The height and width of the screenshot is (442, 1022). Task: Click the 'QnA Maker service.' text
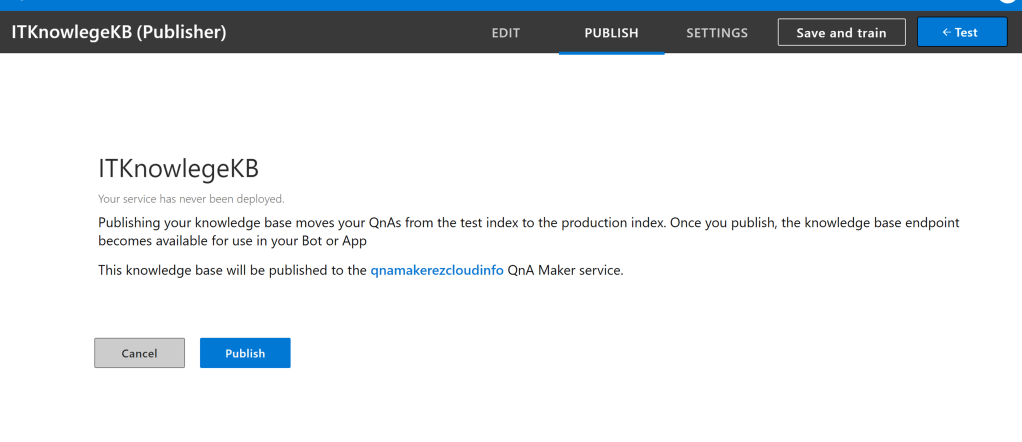(x=566, y=270)
